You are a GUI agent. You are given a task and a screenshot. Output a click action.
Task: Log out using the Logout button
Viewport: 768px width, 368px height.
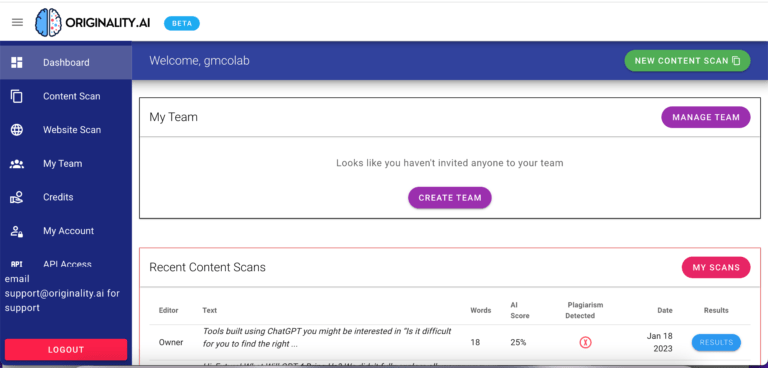coord(66,350)
